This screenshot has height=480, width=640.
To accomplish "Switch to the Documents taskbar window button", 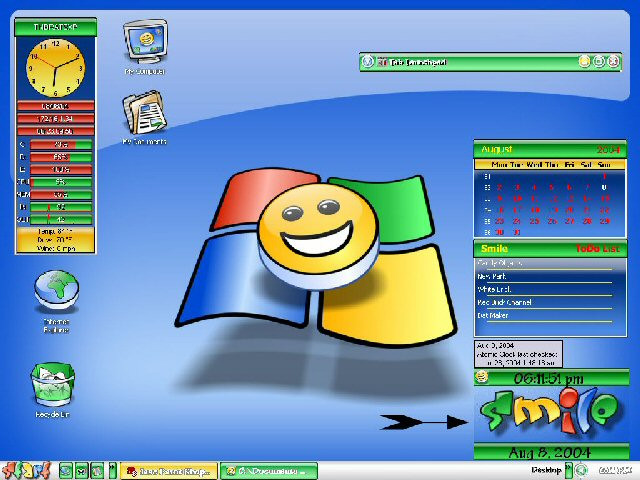I will tap(269, 471).
